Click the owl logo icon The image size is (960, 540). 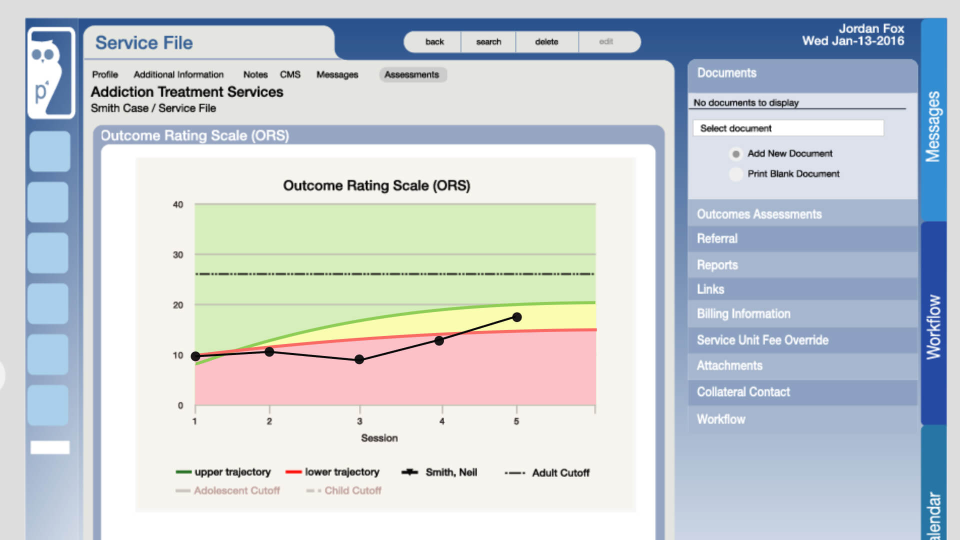click(51, 73)
